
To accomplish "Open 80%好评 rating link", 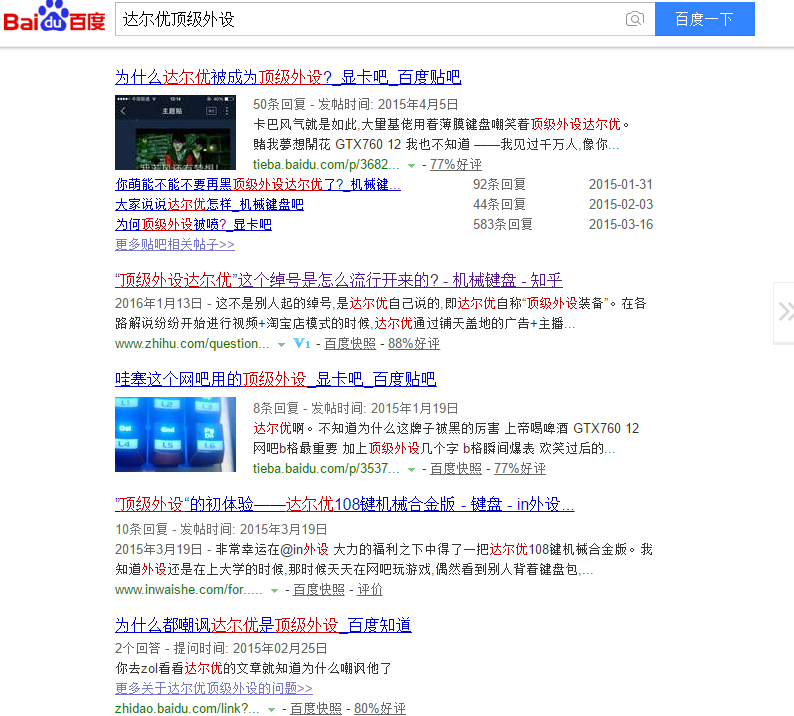I will coord(380,708).
